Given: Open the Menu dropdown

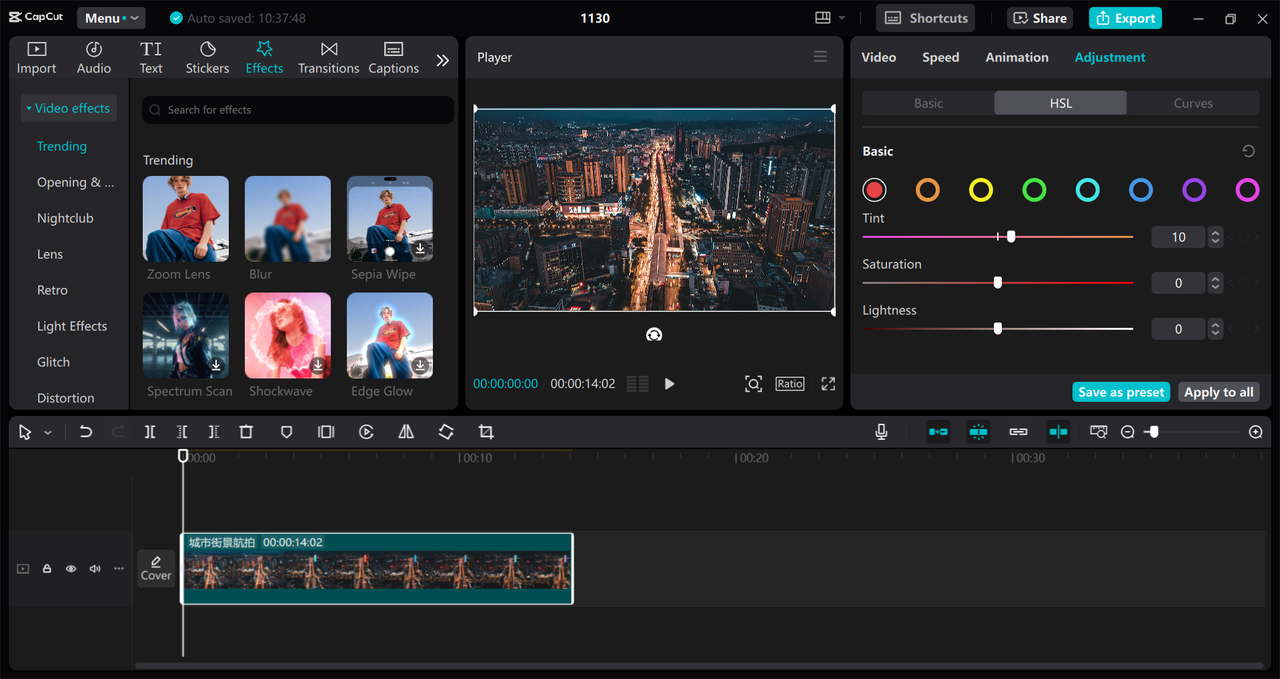Looking at the screenshot, I should click(x=110, y=18).
